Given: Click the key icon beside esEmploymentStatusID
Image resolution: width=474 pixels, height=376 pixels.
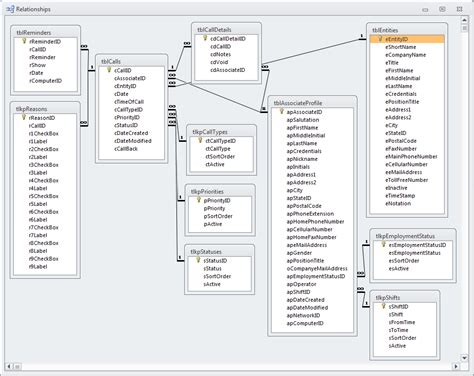Looking at the screenshot, I should coord(384,244).
